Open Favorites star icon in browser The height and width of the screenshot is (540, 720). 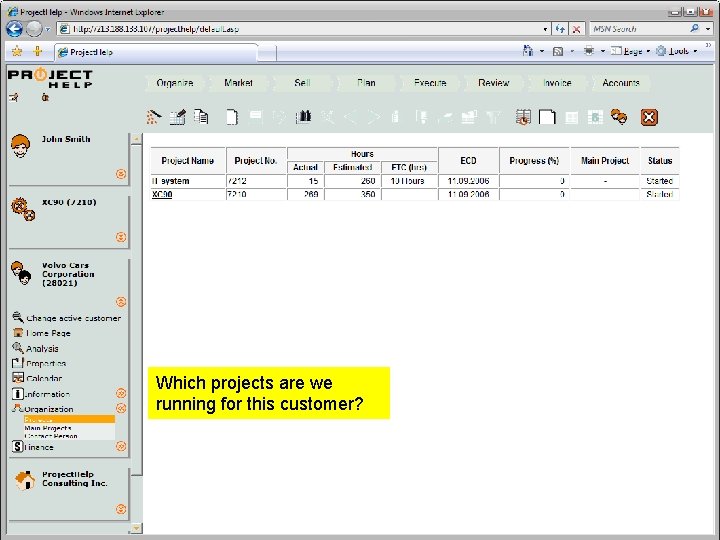[17, 51]
